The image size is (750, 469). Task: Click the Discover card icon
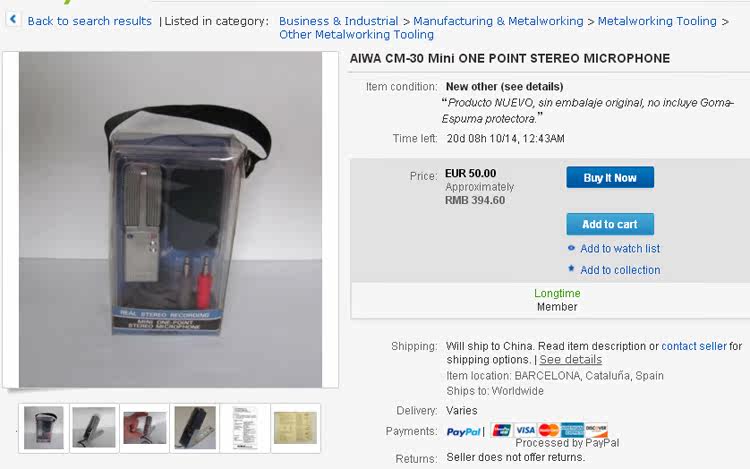click(596, 430)
